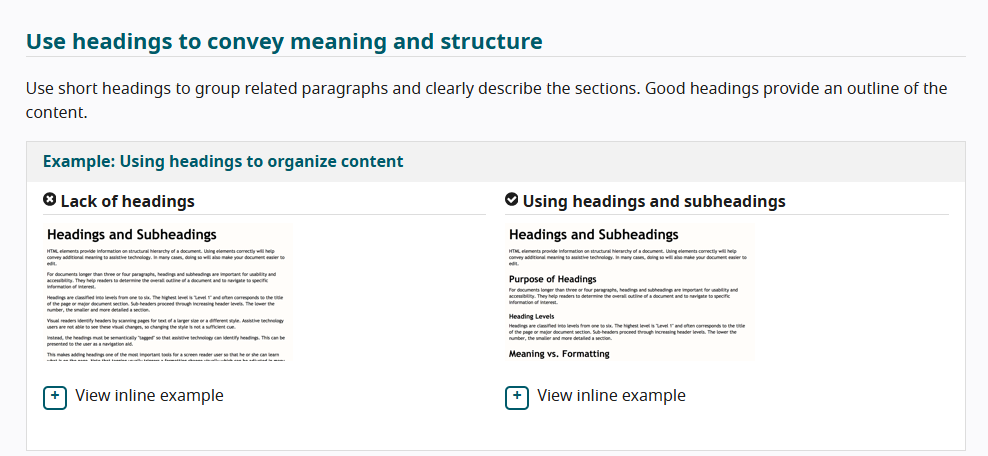
Task: Click Purpose of Headings in the right sample
Action: click(553, 279)
